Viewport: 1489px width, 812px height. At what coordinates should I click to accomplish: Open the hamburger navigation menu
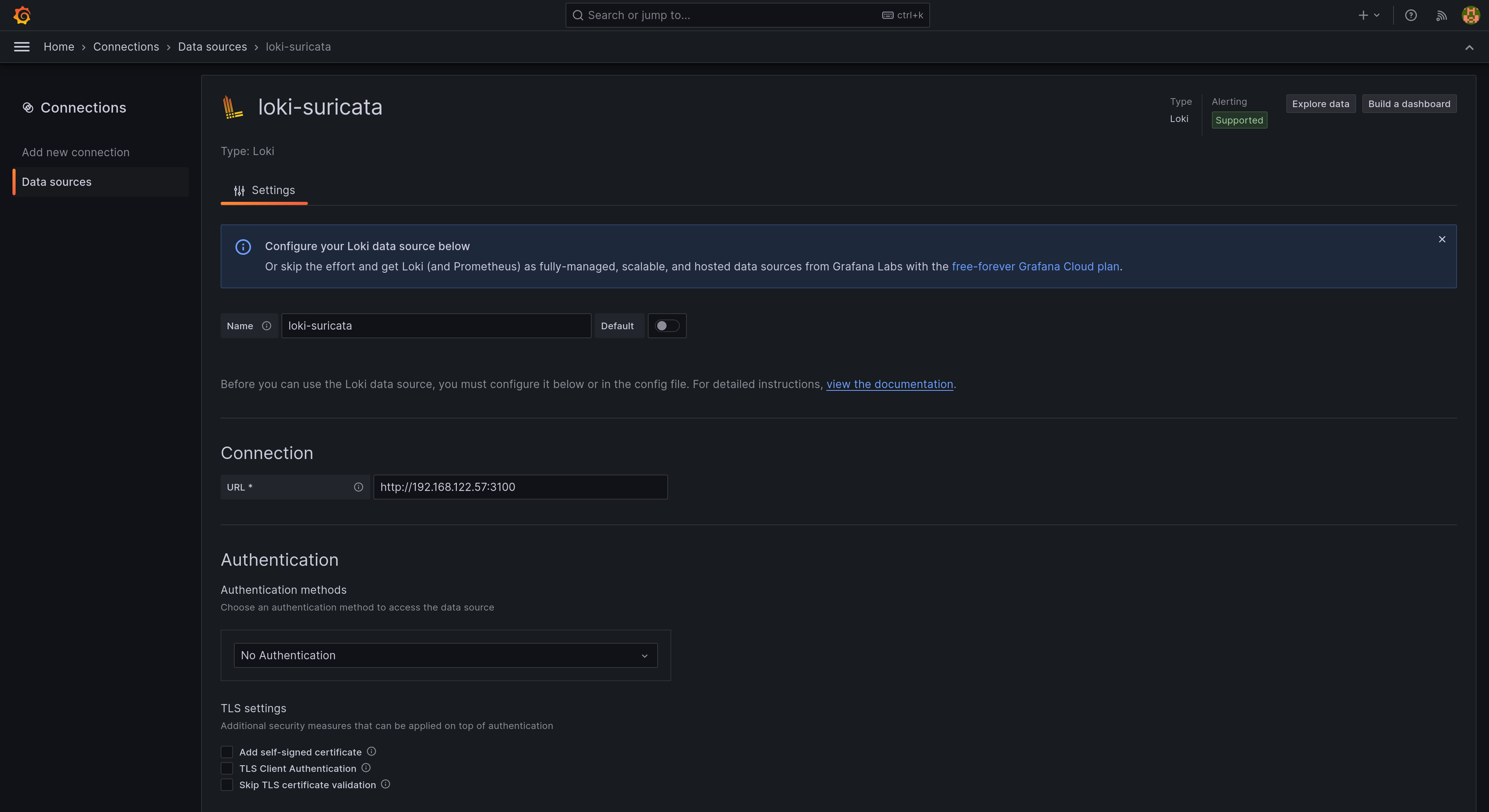(x=21, y=47)
